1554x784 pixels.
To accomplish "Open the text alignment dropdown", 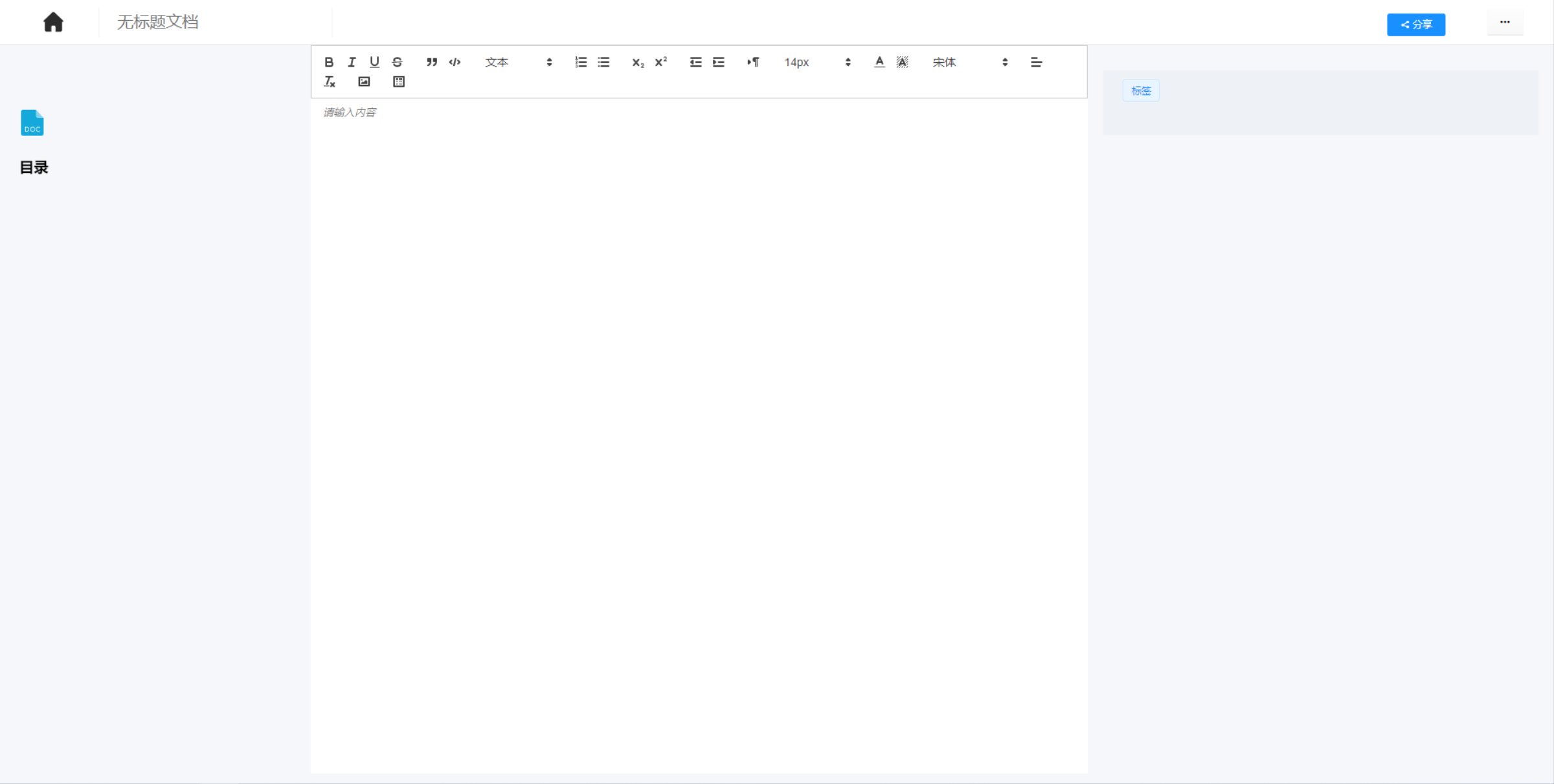I will (x=1036, y=62).
